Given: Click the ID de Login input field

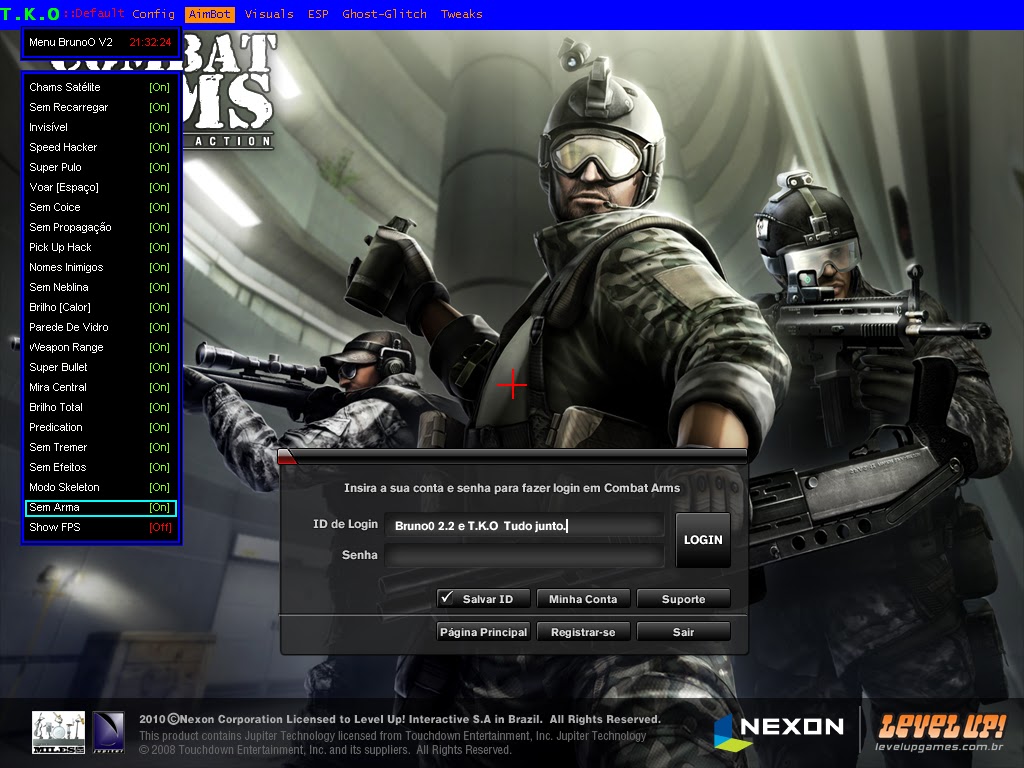Looking at the screenshot, I should pyautogui.click(x=524, y=526).
